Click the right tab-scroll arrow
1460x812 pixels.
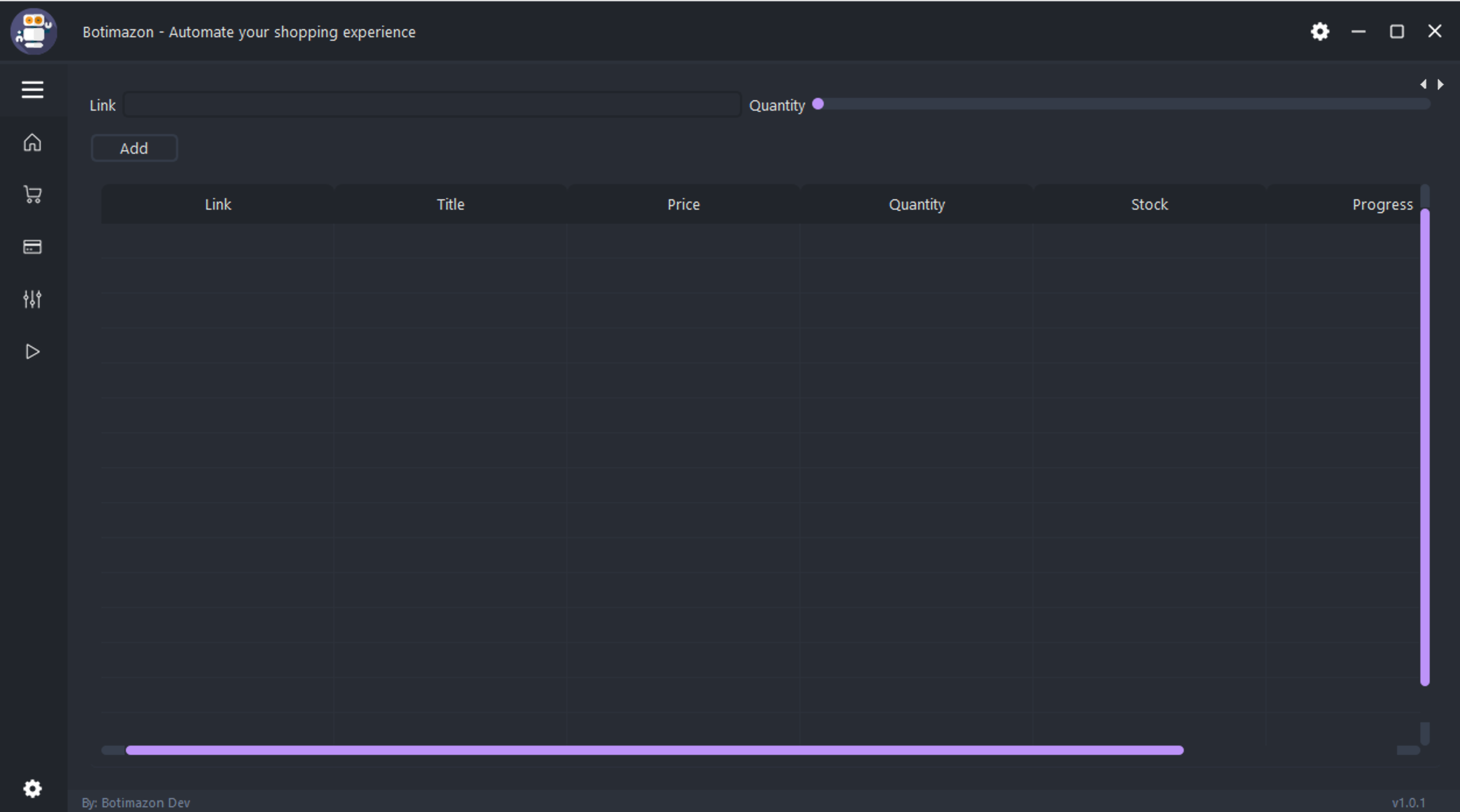point(1440,84)
